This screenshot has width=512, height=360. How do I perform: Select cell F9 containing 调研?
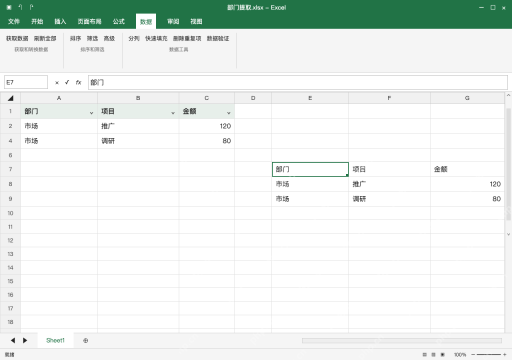[389, 199]
